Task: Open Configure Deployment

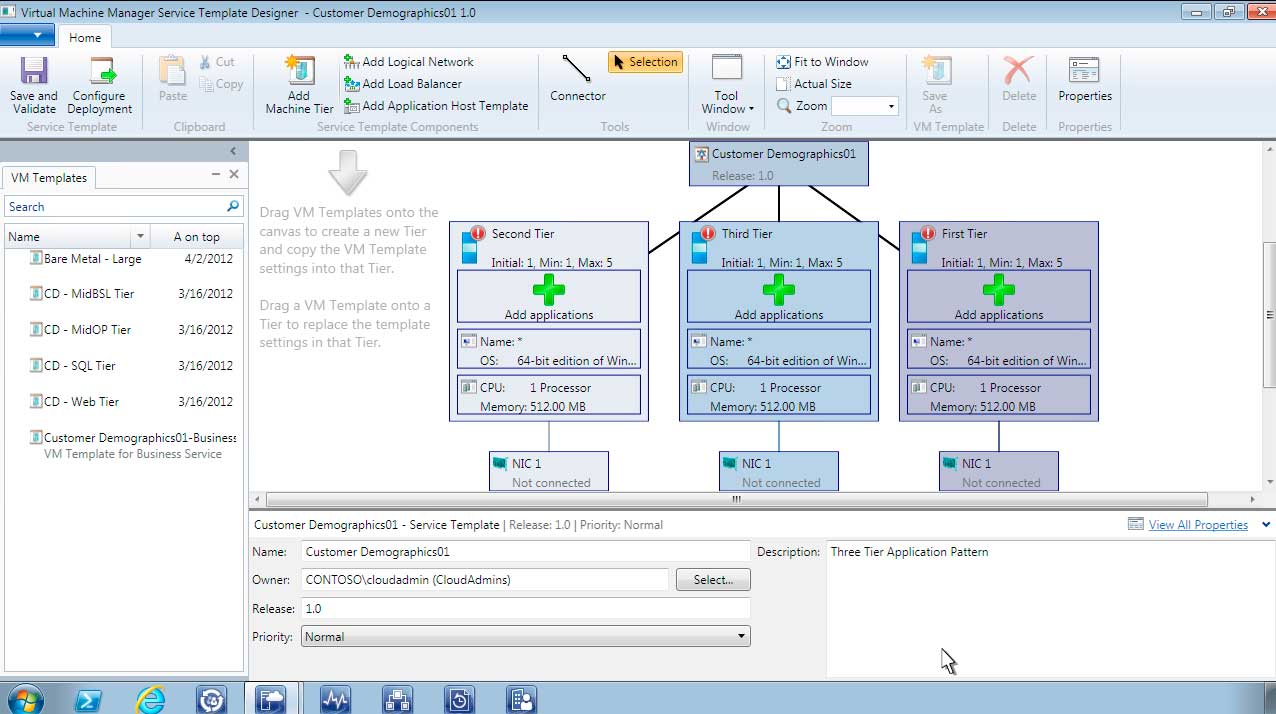Action: [100, 86]
